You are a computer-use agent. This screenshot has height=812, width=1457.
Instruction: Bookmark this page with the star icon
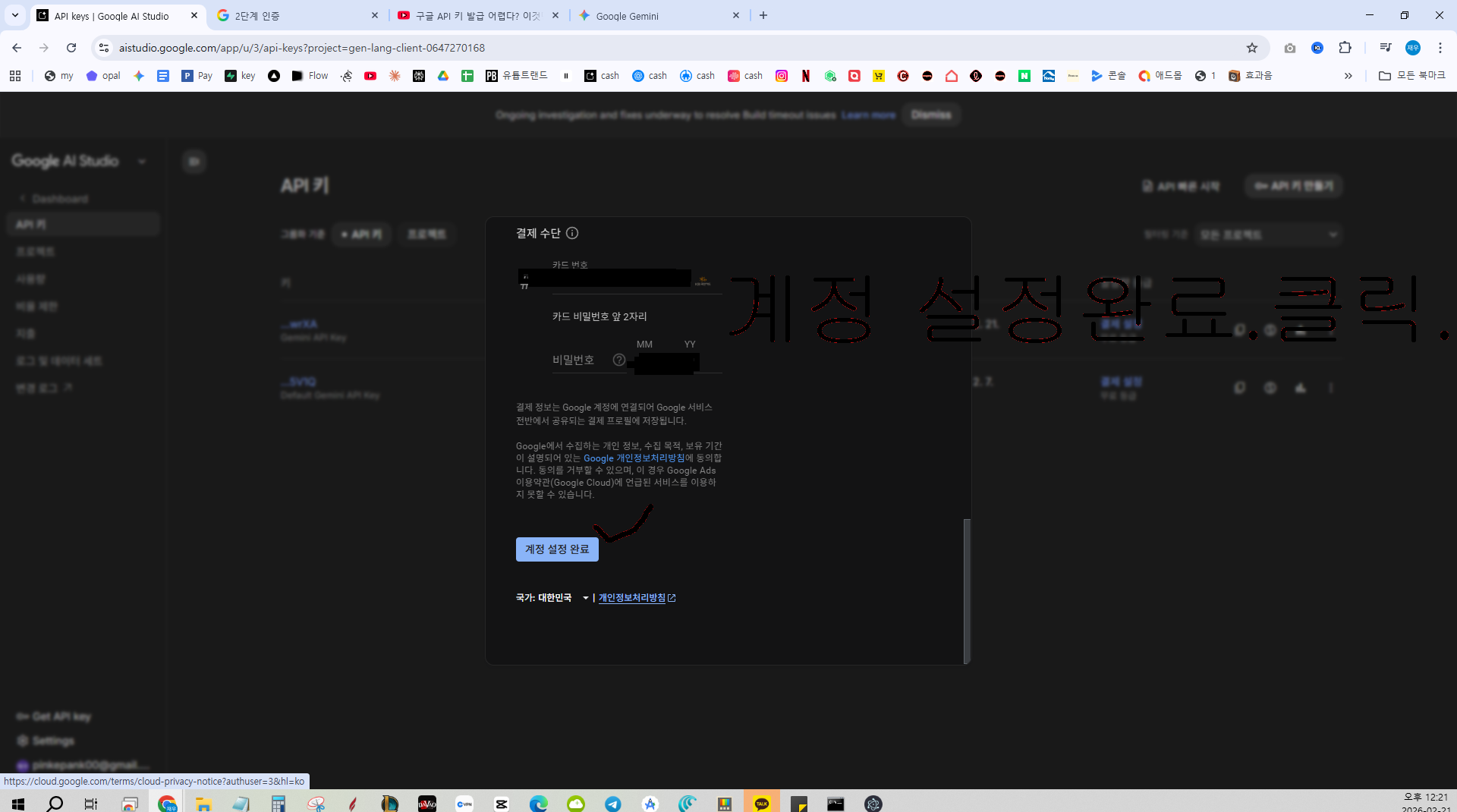click(1252, 48)
